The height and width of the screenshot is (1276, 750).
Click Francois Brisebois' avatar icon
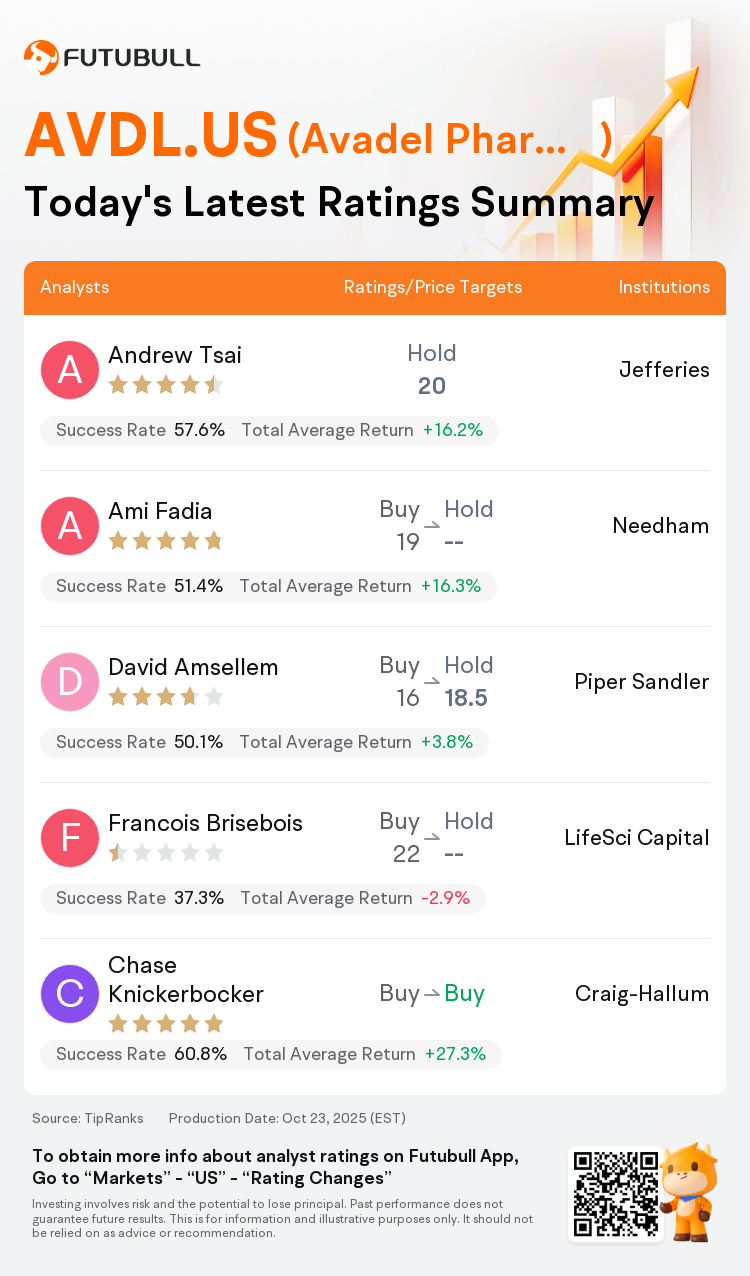(x=70, y=838)
